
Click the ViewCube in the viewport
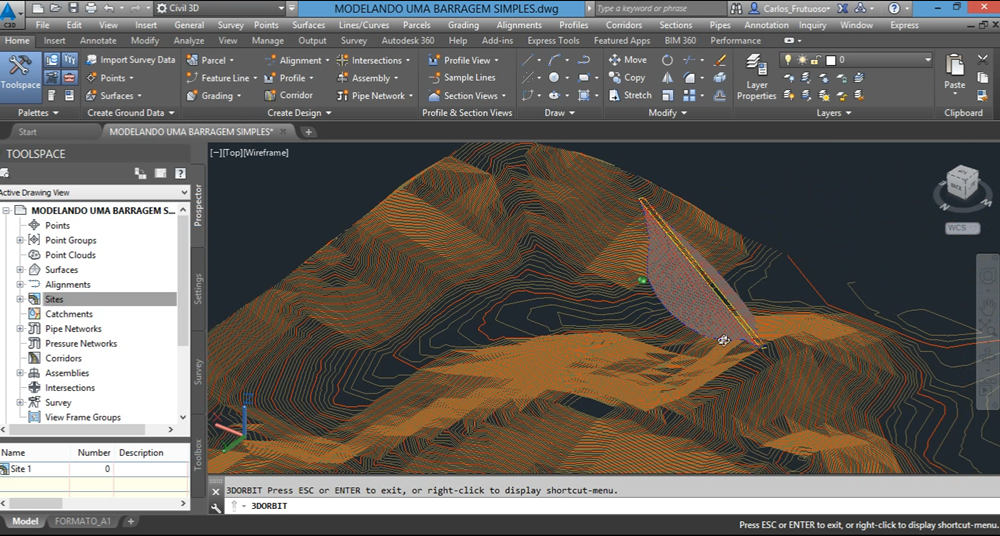(x=962, y=183)
